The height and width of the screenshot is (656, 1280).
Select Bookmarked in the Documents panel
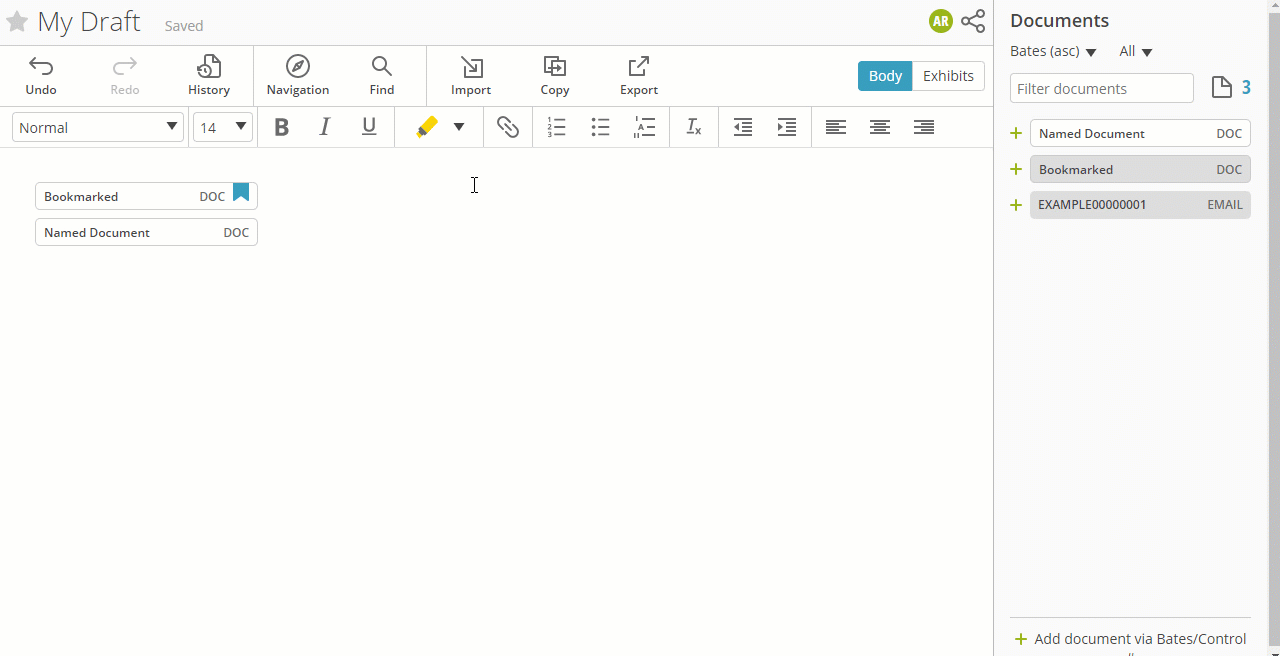1140,169
